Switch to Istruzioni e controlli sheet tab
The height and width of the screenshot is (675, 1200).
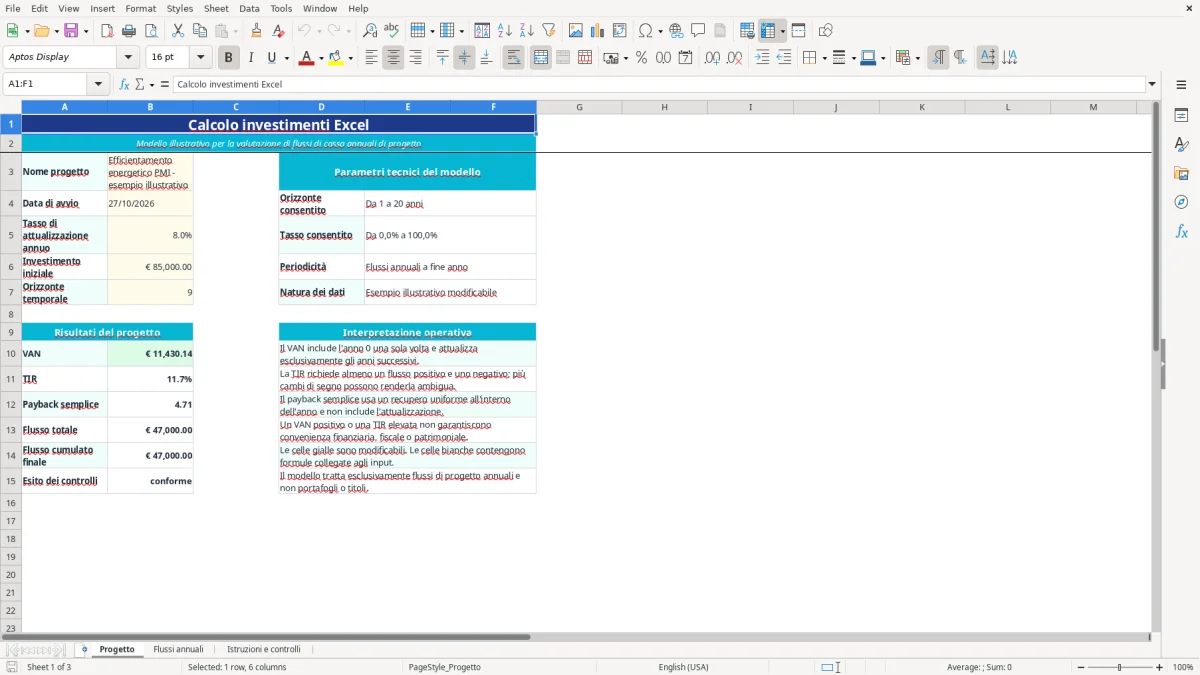(264, 649)
